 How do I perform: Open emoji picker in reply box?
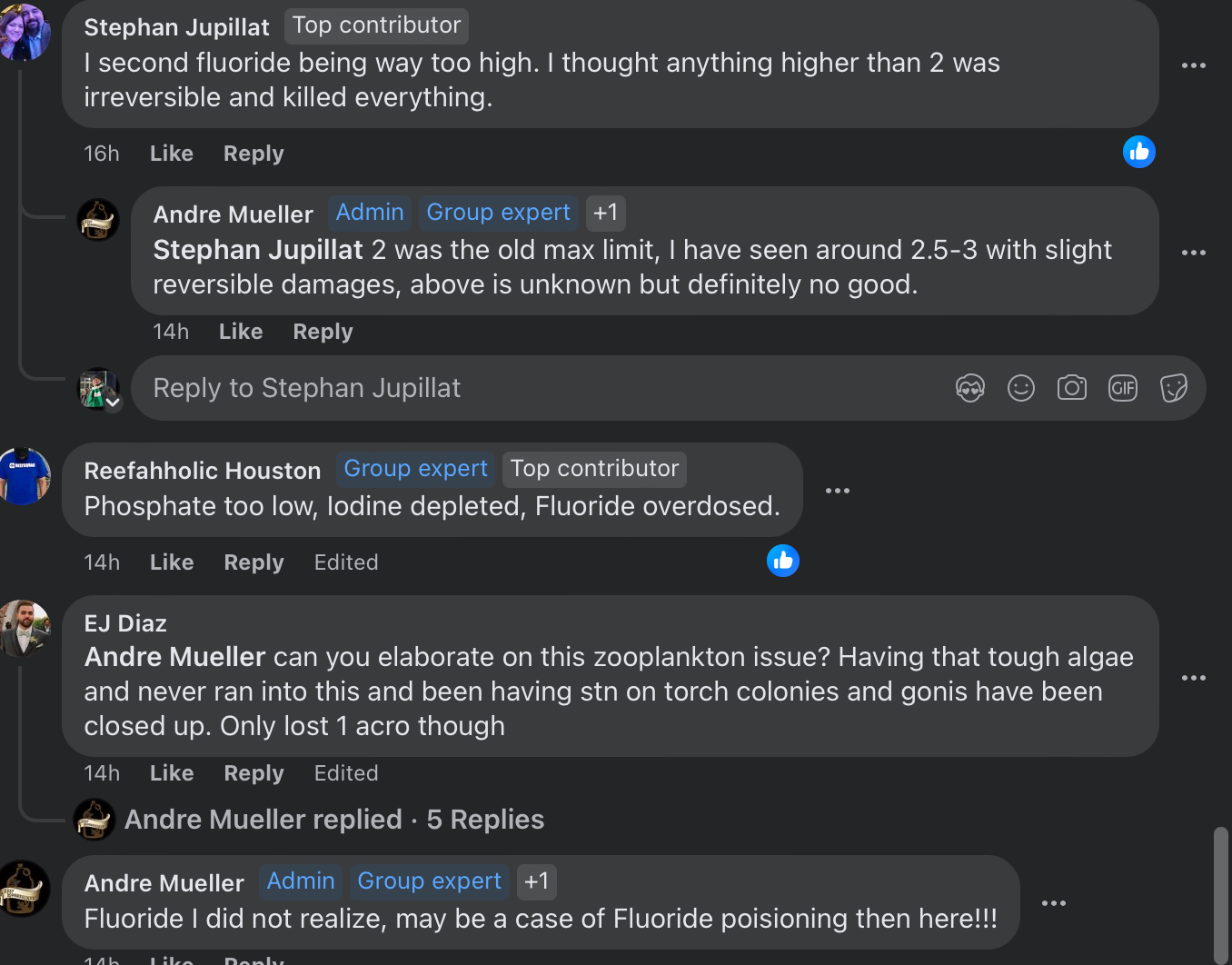pos(1021,389)
